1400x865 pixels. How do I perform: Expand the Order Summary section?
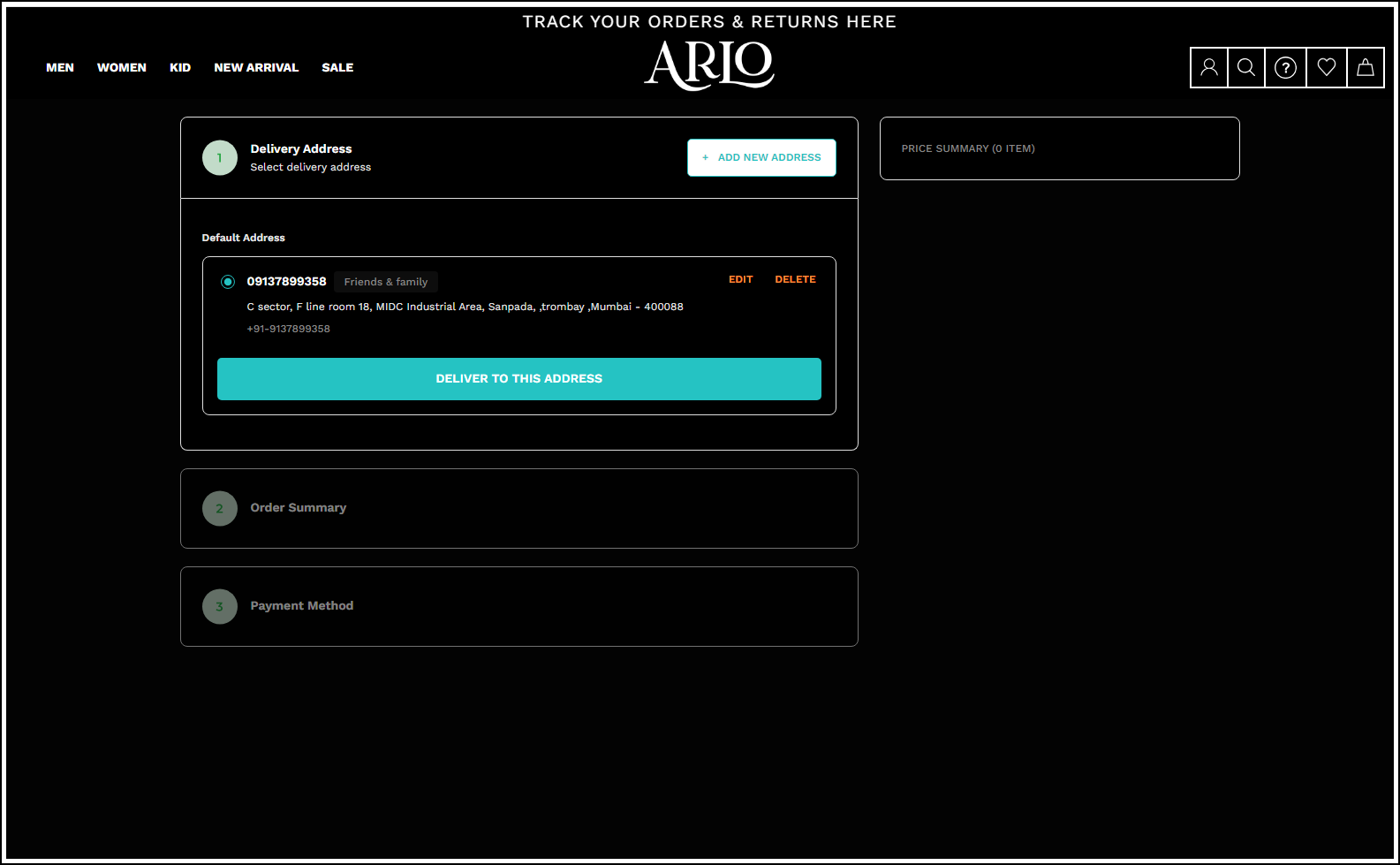(299, 508)
